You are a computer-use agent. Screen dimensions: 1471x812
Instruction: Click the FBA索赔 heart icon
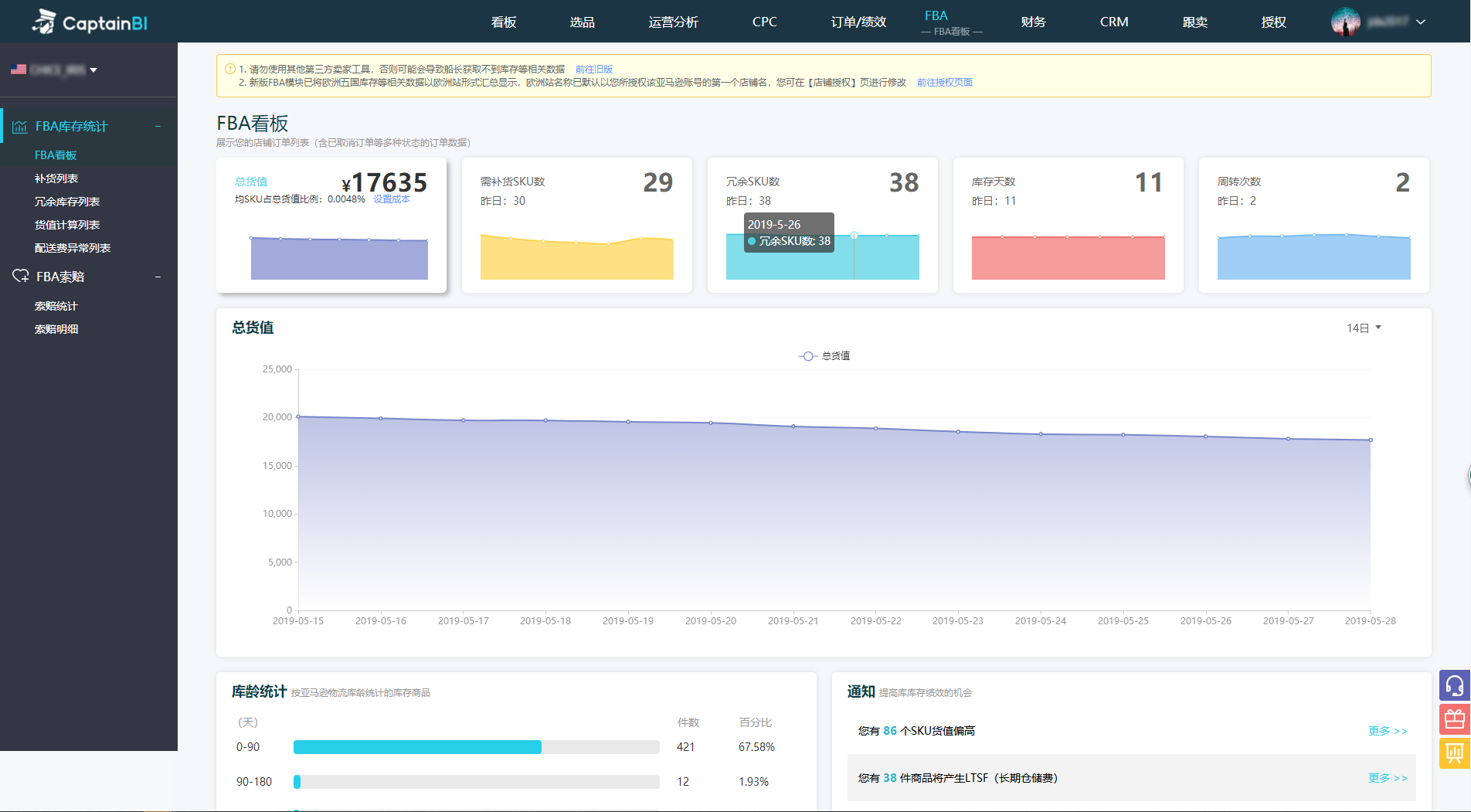point(20,277)
